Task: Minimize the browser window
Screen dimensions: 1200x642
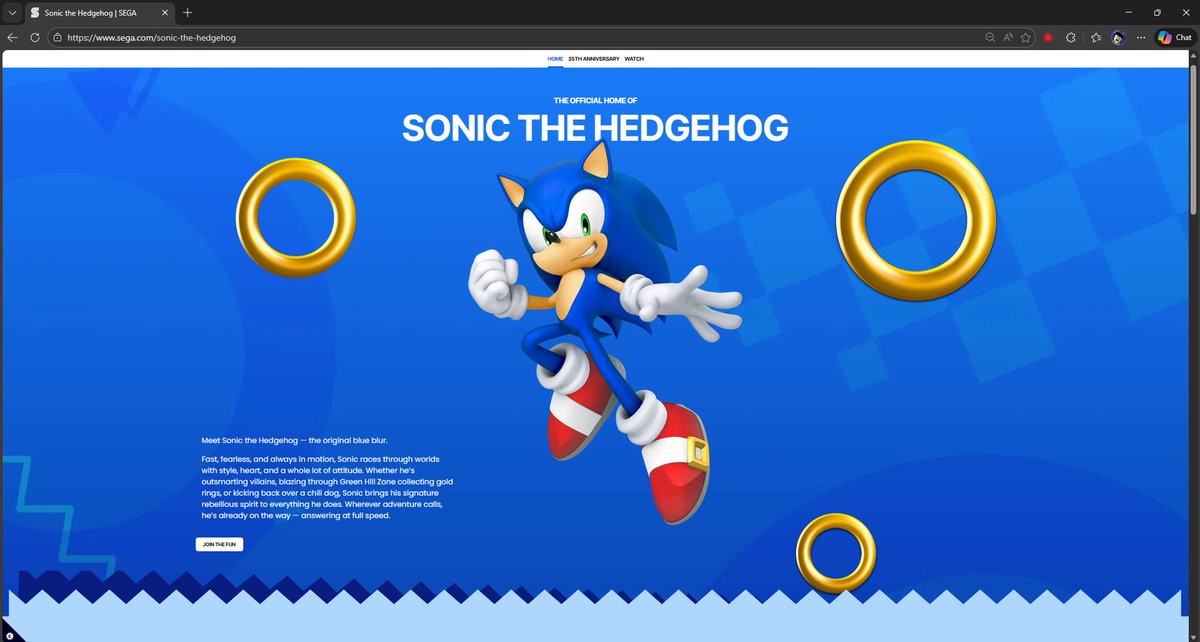Action: pos(1130,12)
